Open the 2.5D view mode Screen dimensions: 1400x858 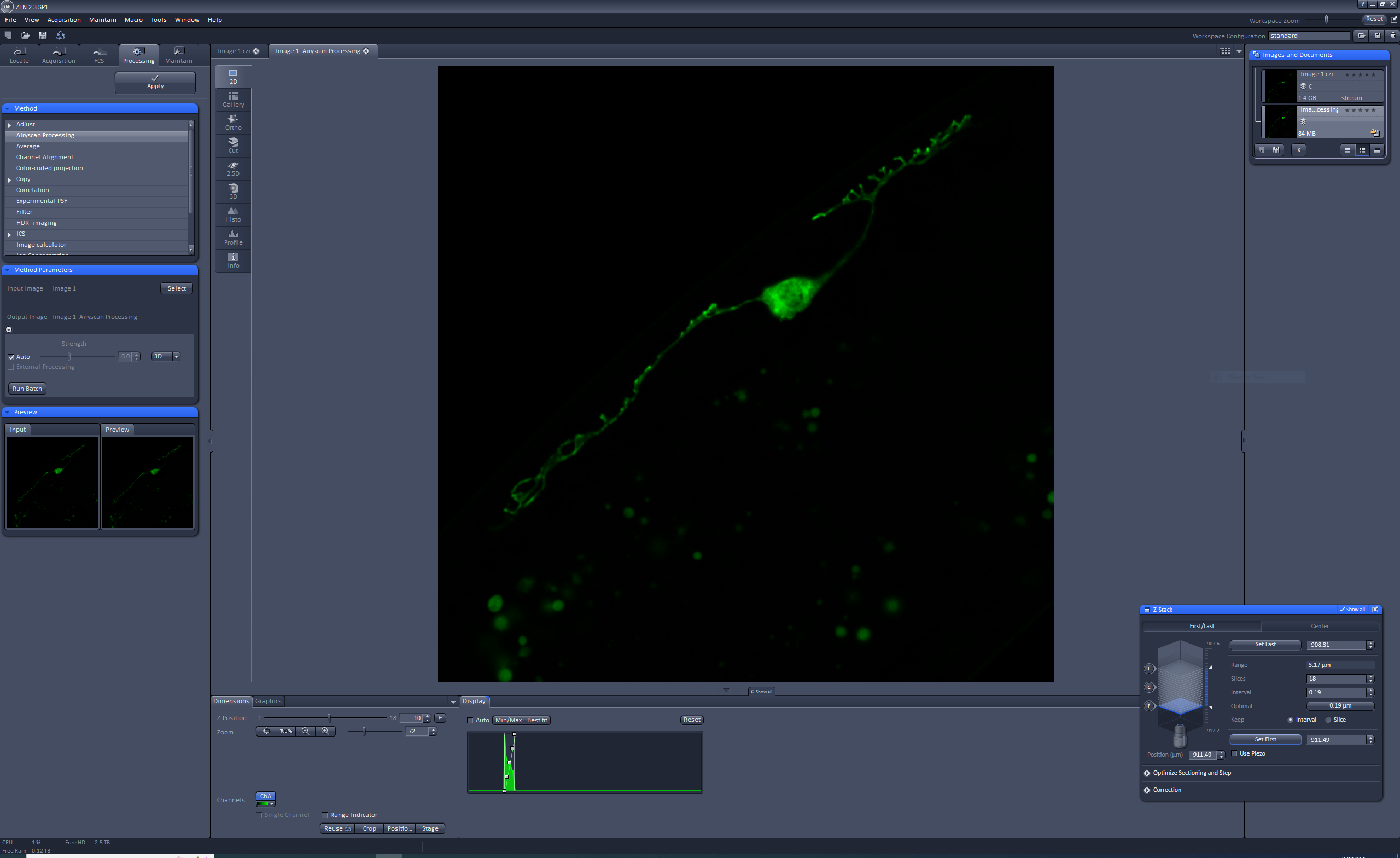(x=233, y=169)
